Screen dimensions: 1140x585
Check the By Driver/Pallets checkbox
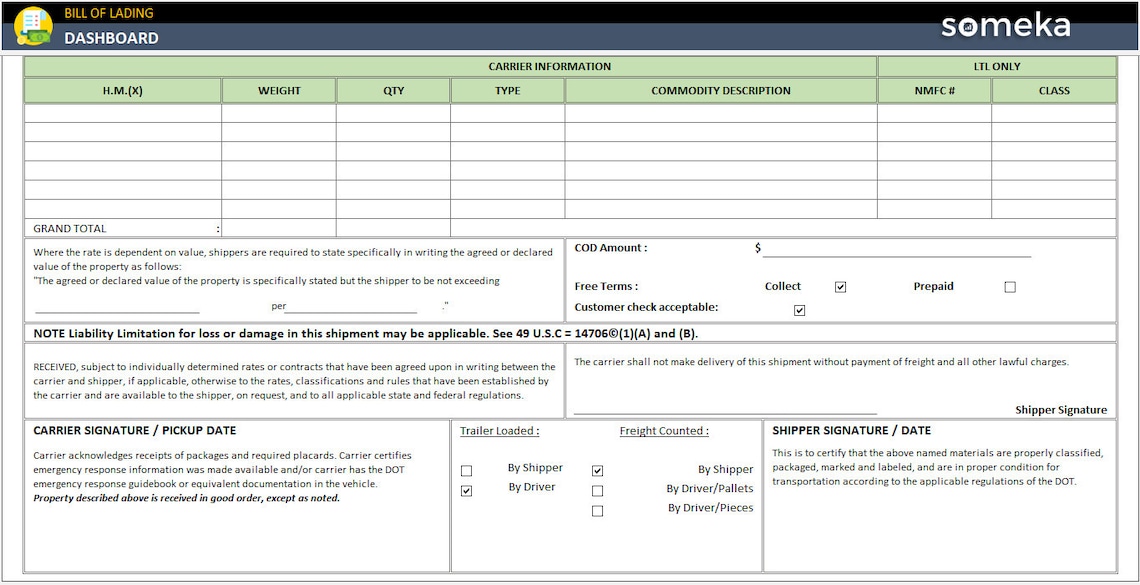[597, 490]
